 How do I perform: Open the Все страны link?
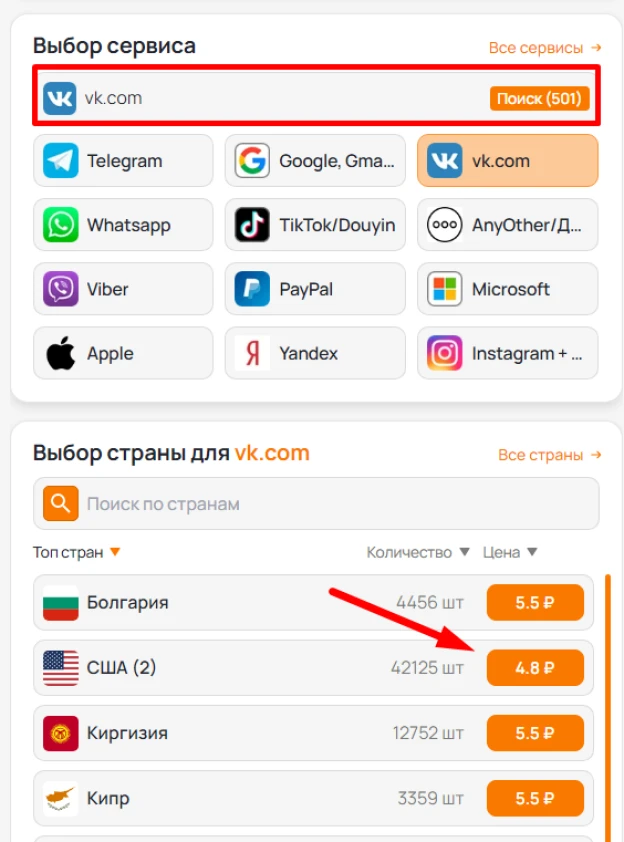(549, 455)
